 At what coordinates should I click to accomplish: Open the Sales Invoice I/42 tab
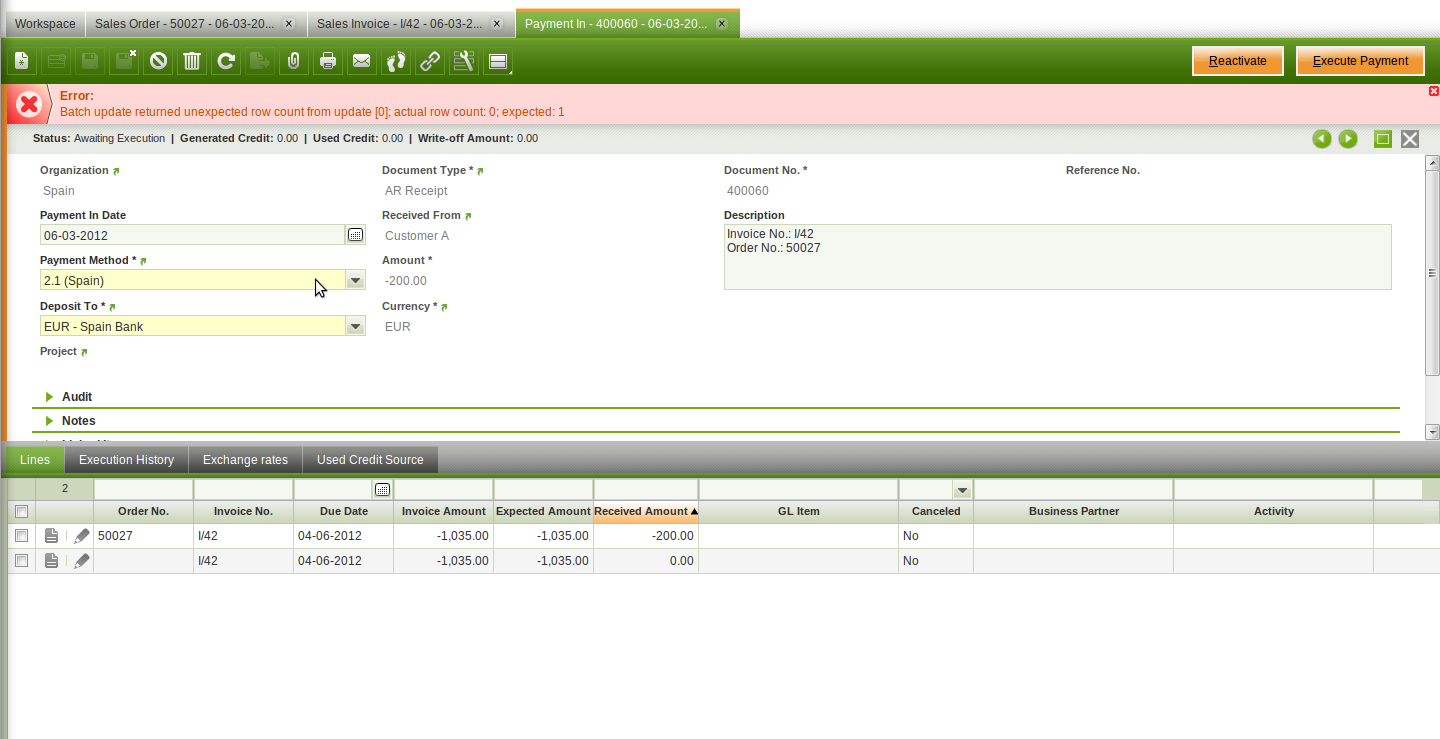pyautogui.click(x=403, y=23)
